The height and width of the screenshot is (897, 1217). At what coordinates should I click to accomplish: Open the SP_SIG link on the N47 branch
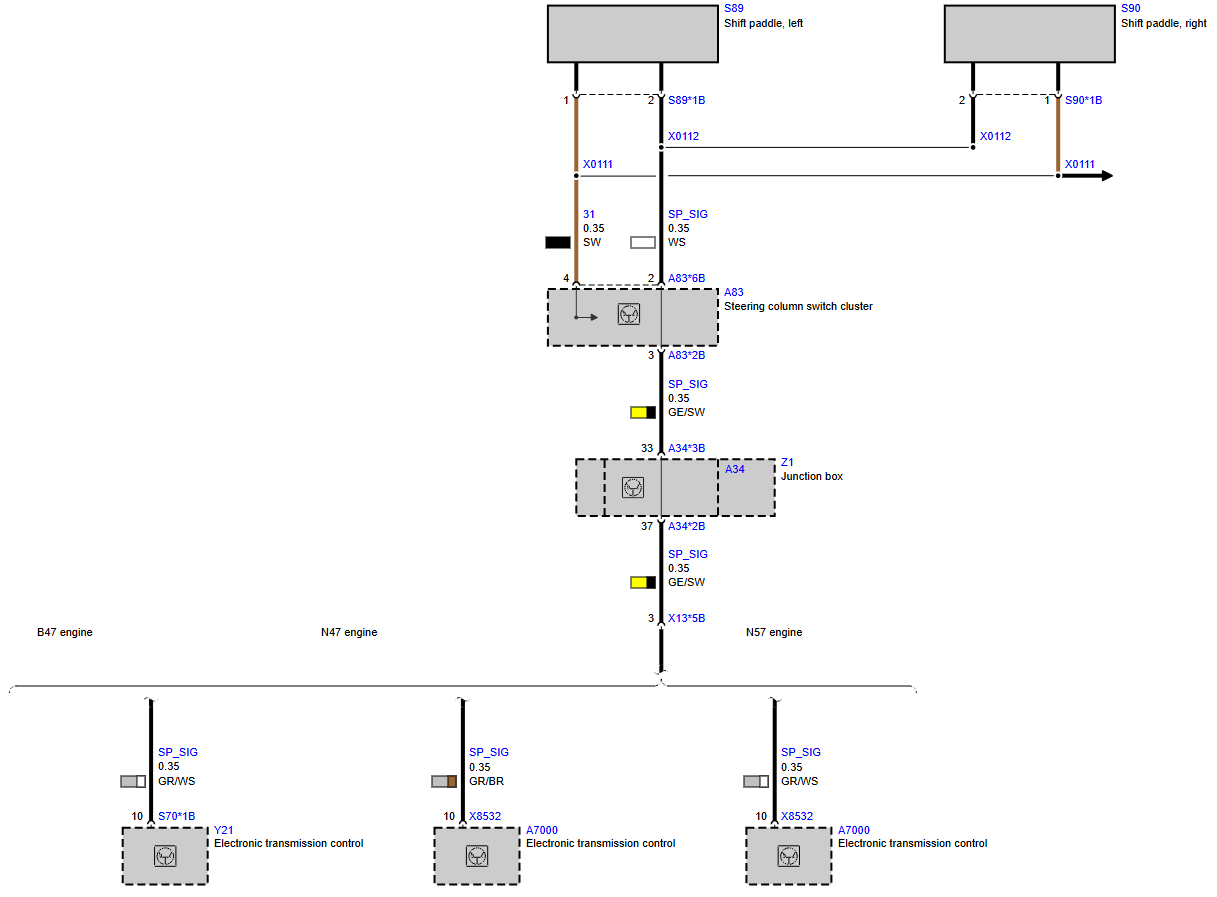click(x=489, y=752)
